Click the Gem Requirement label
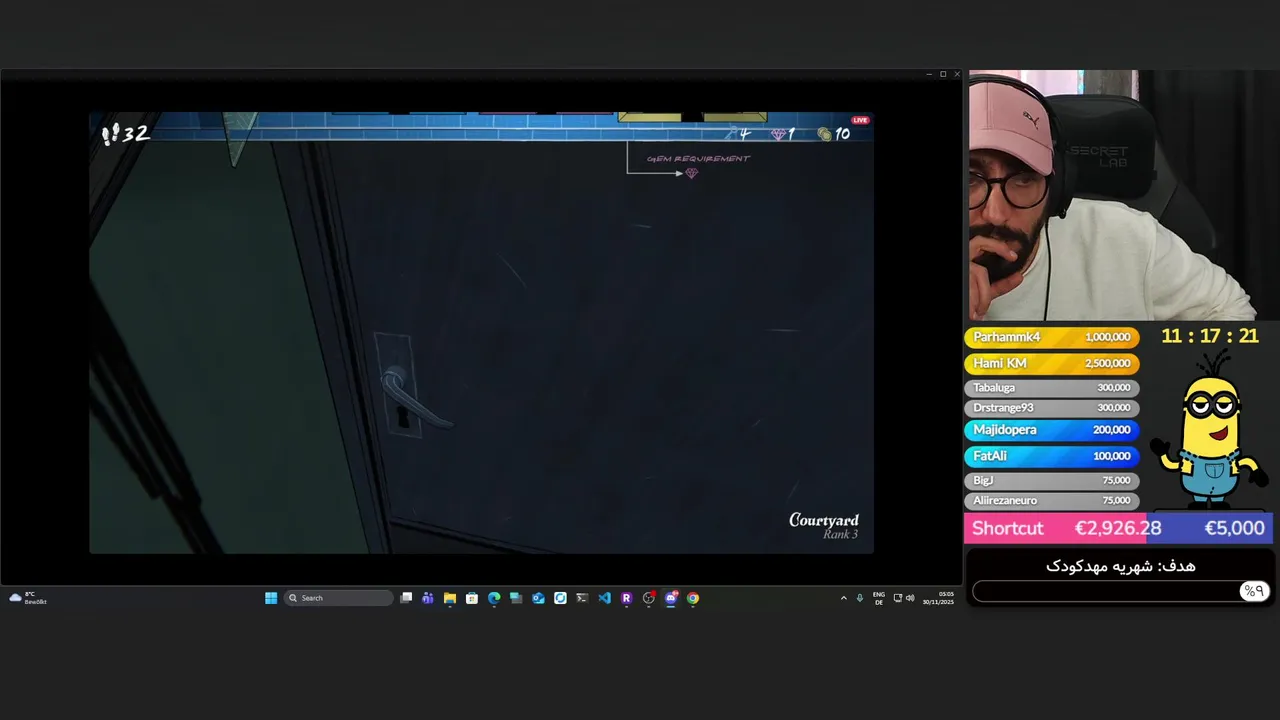Screen dimensions: 1280x720 [698, 159]
